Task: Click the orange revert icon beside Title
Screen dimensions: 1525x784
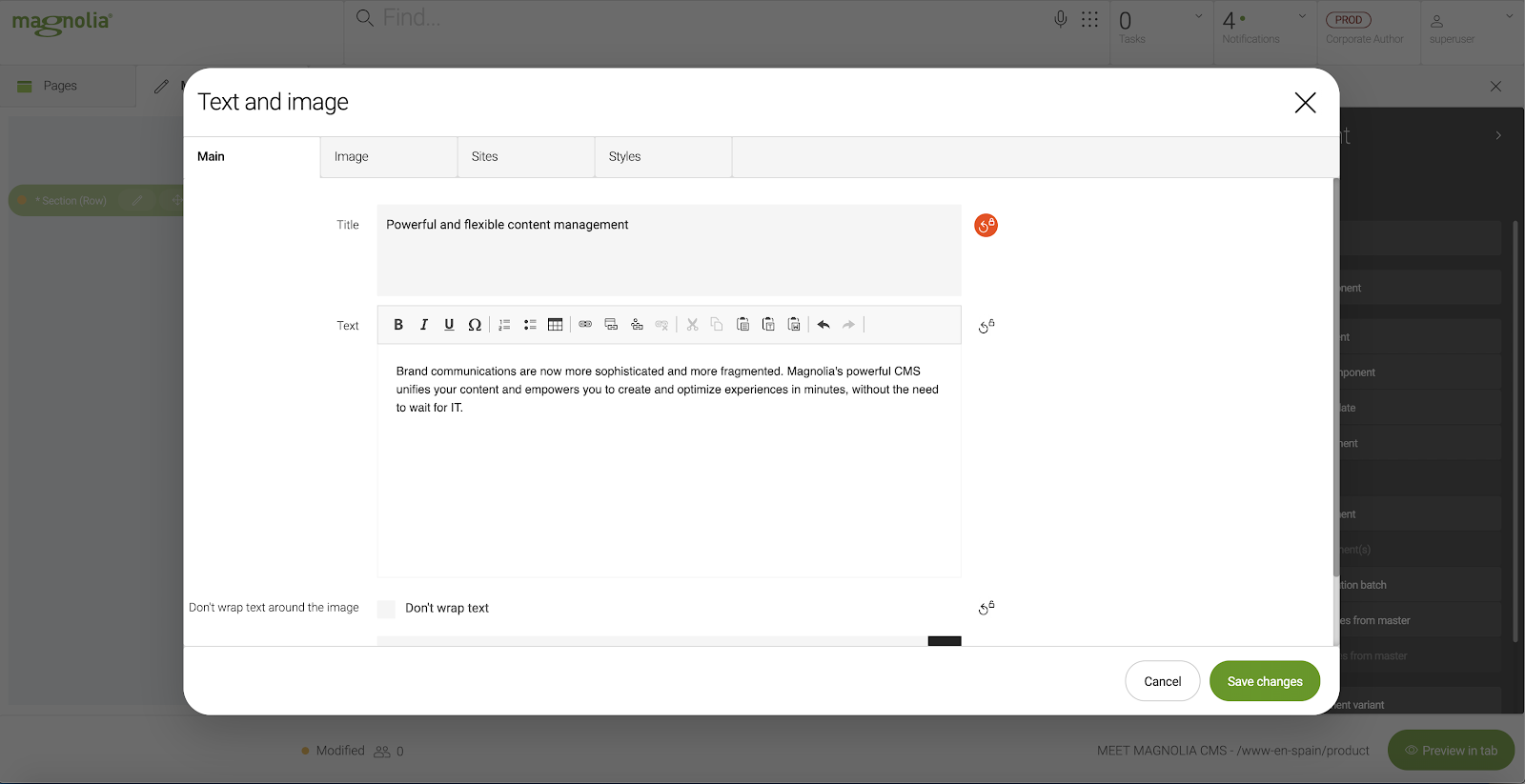Action: click(x=986, y=226)
